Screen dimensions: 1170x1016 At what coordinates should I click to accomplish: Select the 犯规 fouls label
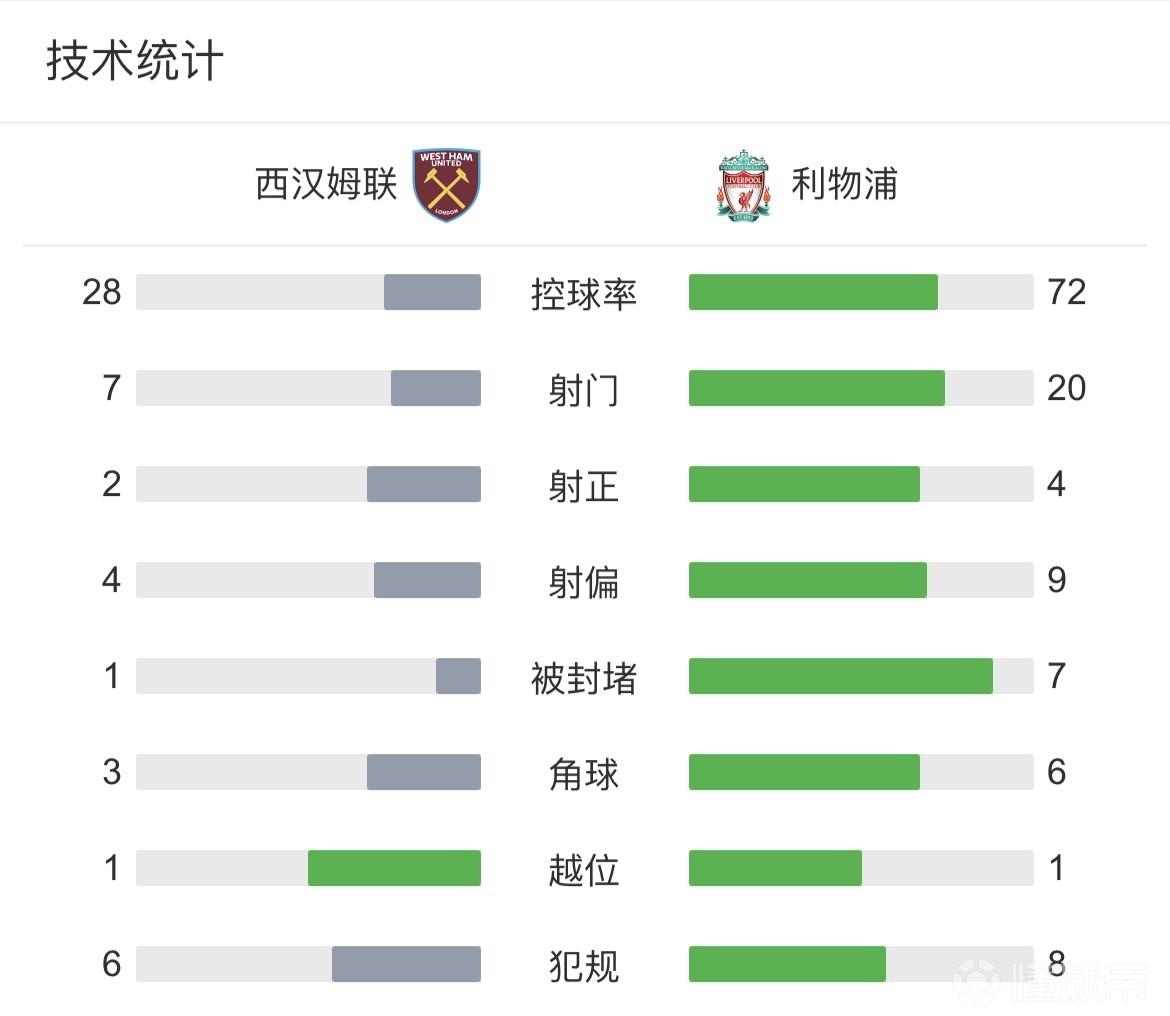584,965
